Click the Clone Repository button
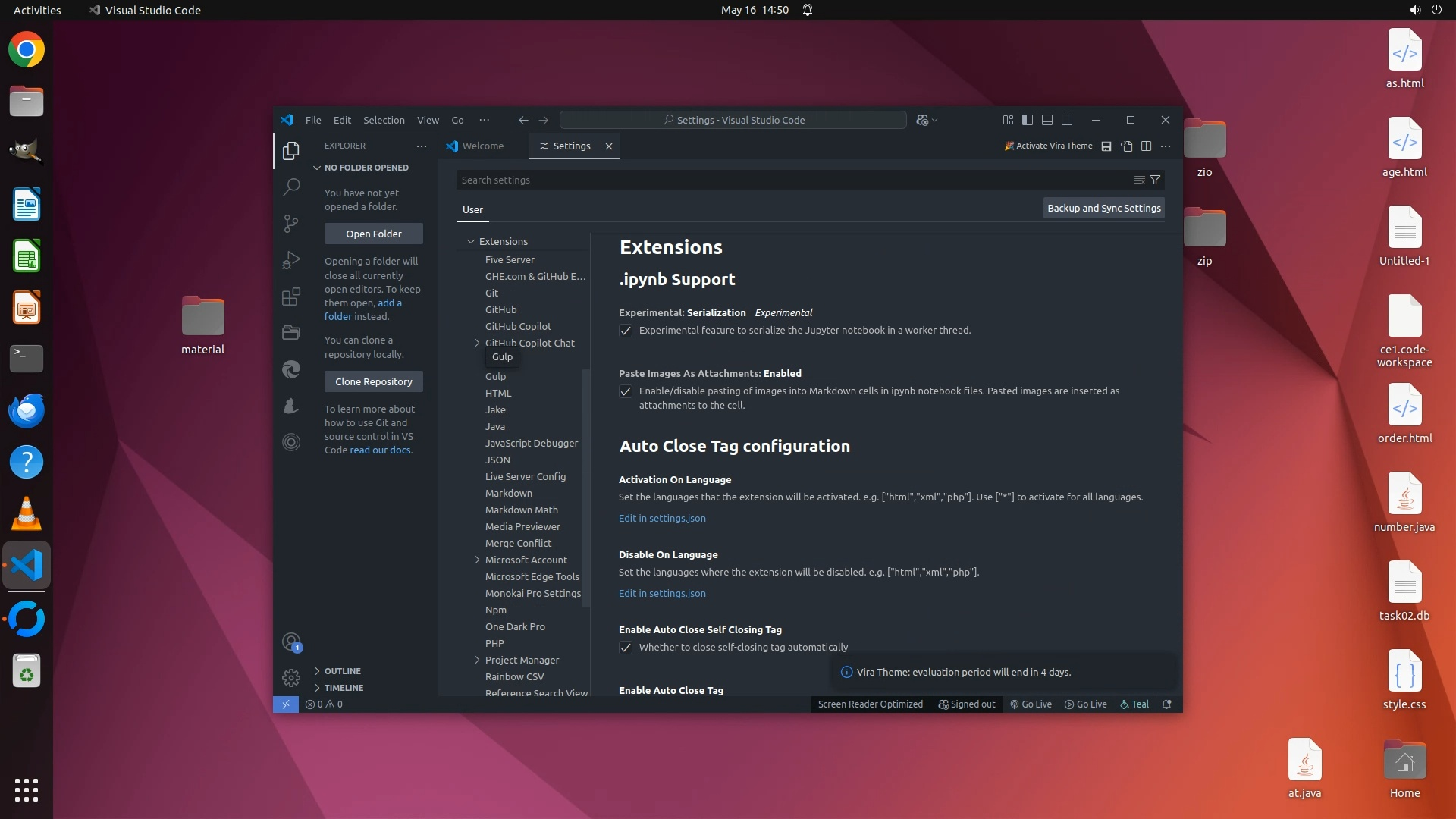The height and width of the screenshot is (819, 1456). click(x=373, y=381)
